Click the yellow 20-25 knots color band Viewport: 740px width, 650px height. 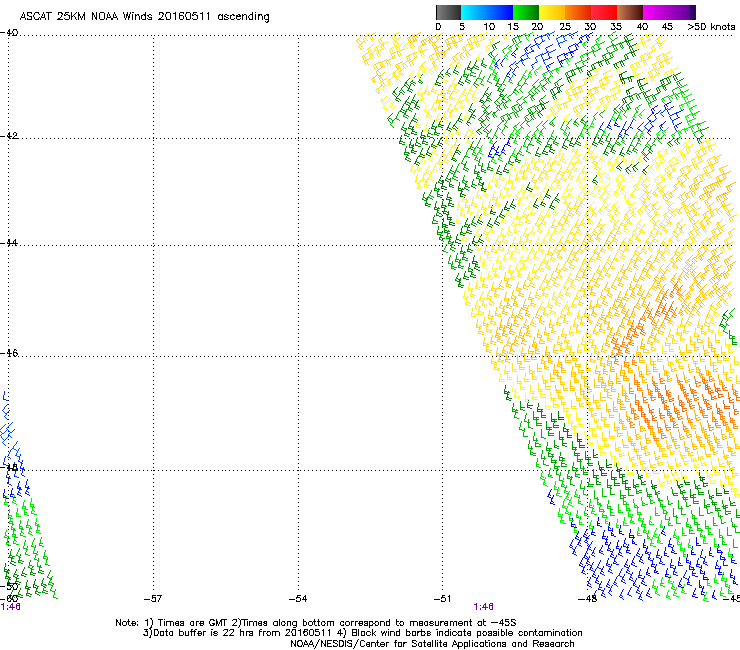[552, 12]
